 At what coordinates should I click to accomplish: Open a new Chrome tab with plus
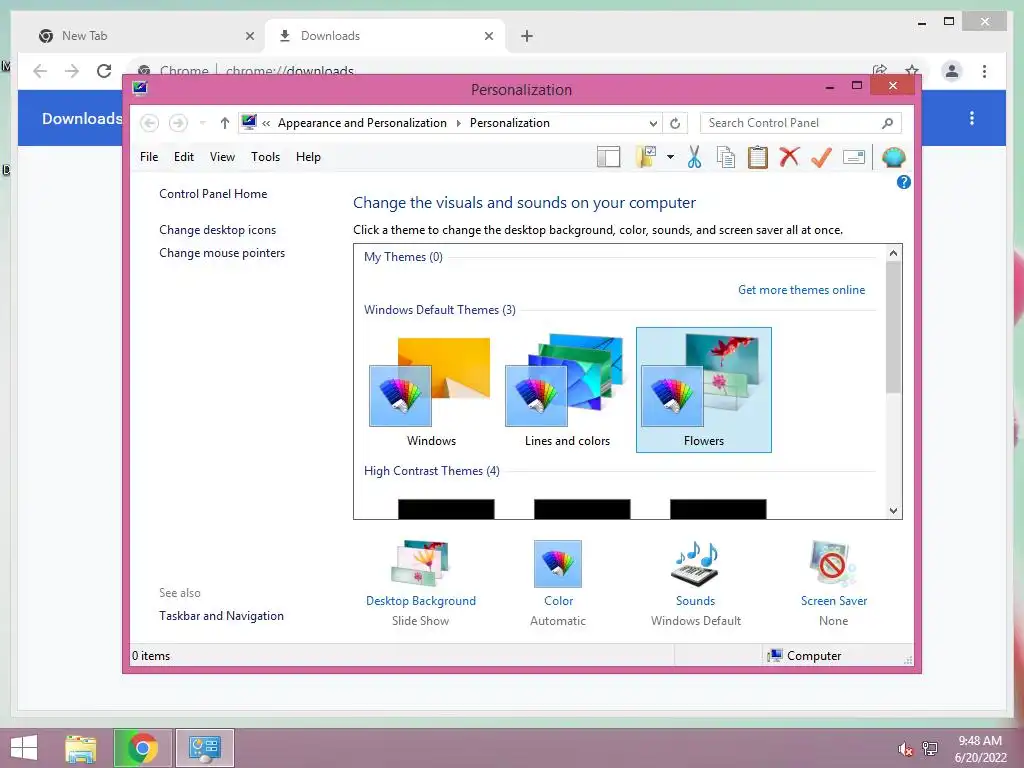point(527,36)
